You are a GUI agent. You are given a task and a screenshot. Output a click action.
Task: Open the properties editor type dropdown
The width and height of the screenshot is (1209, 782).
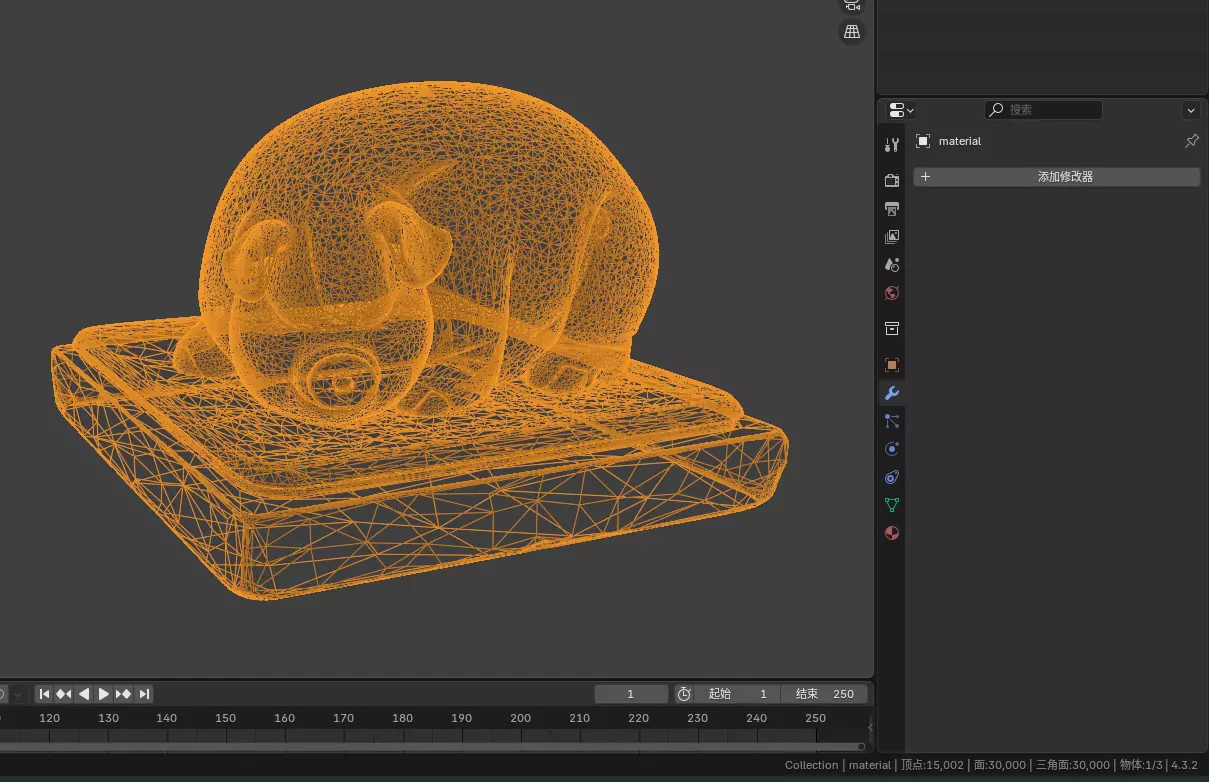901,110
